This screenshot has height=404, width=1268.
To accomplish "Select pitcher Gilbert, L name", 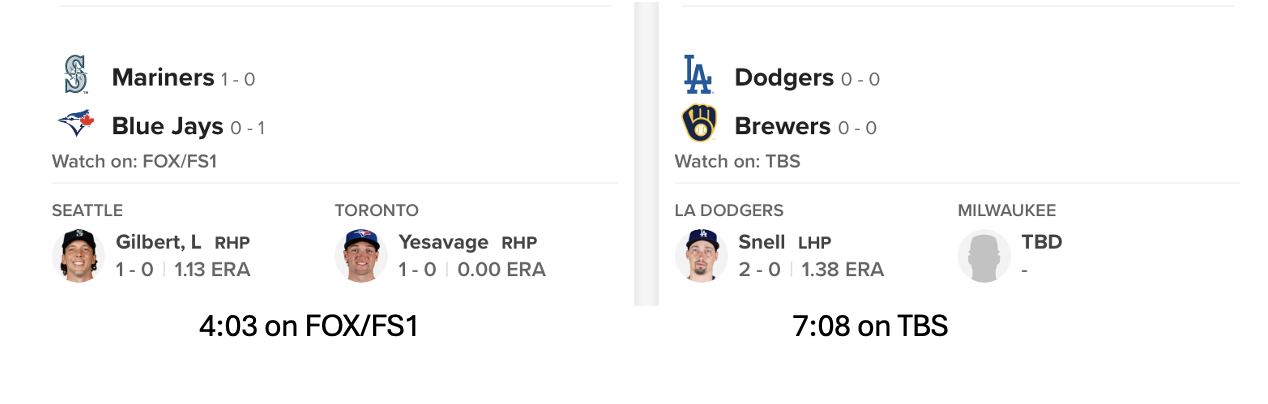I will point(158,242).
